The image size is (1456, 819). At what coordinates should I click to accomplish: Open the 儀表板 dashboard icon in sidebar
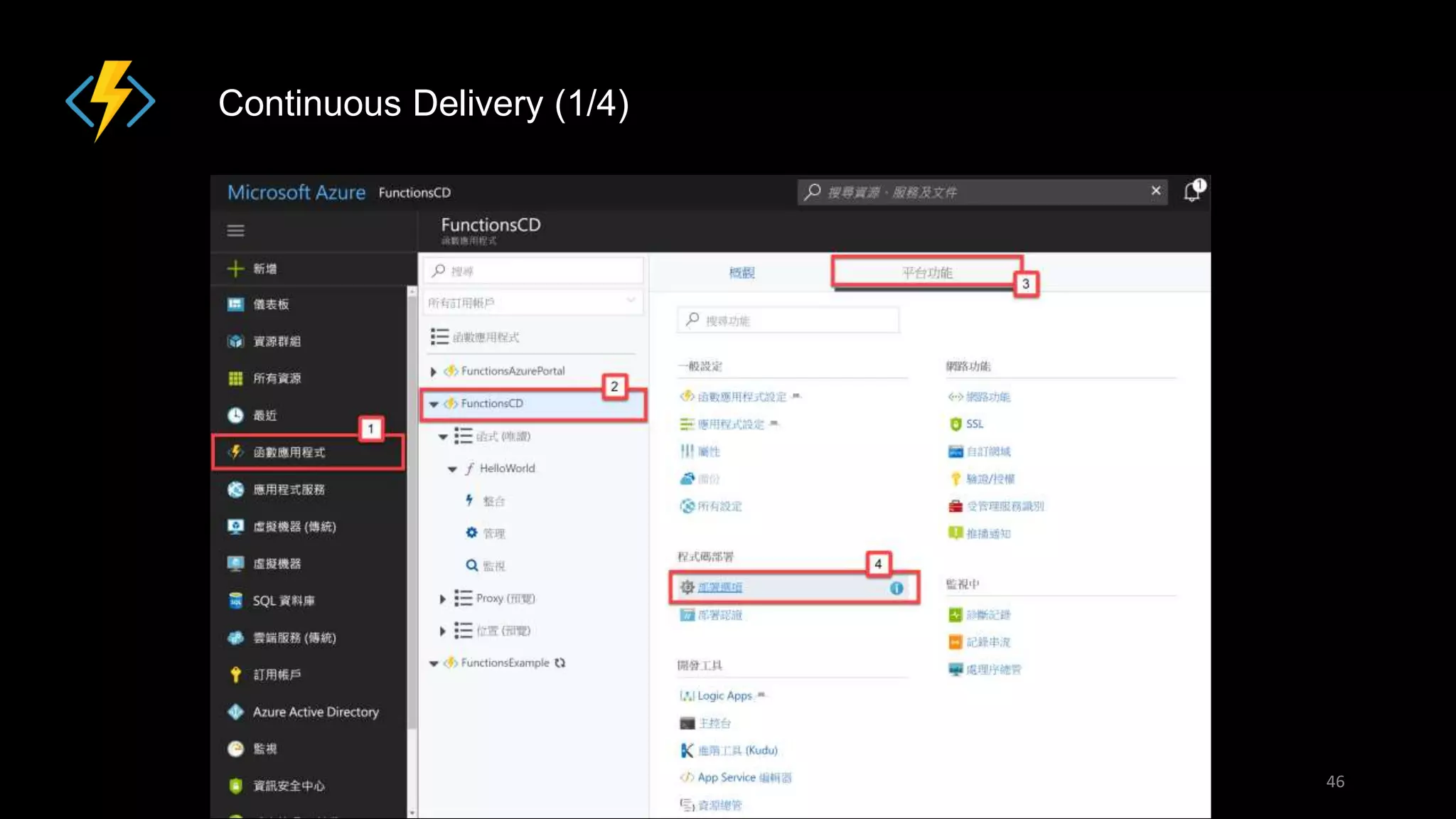pos(235,304)
